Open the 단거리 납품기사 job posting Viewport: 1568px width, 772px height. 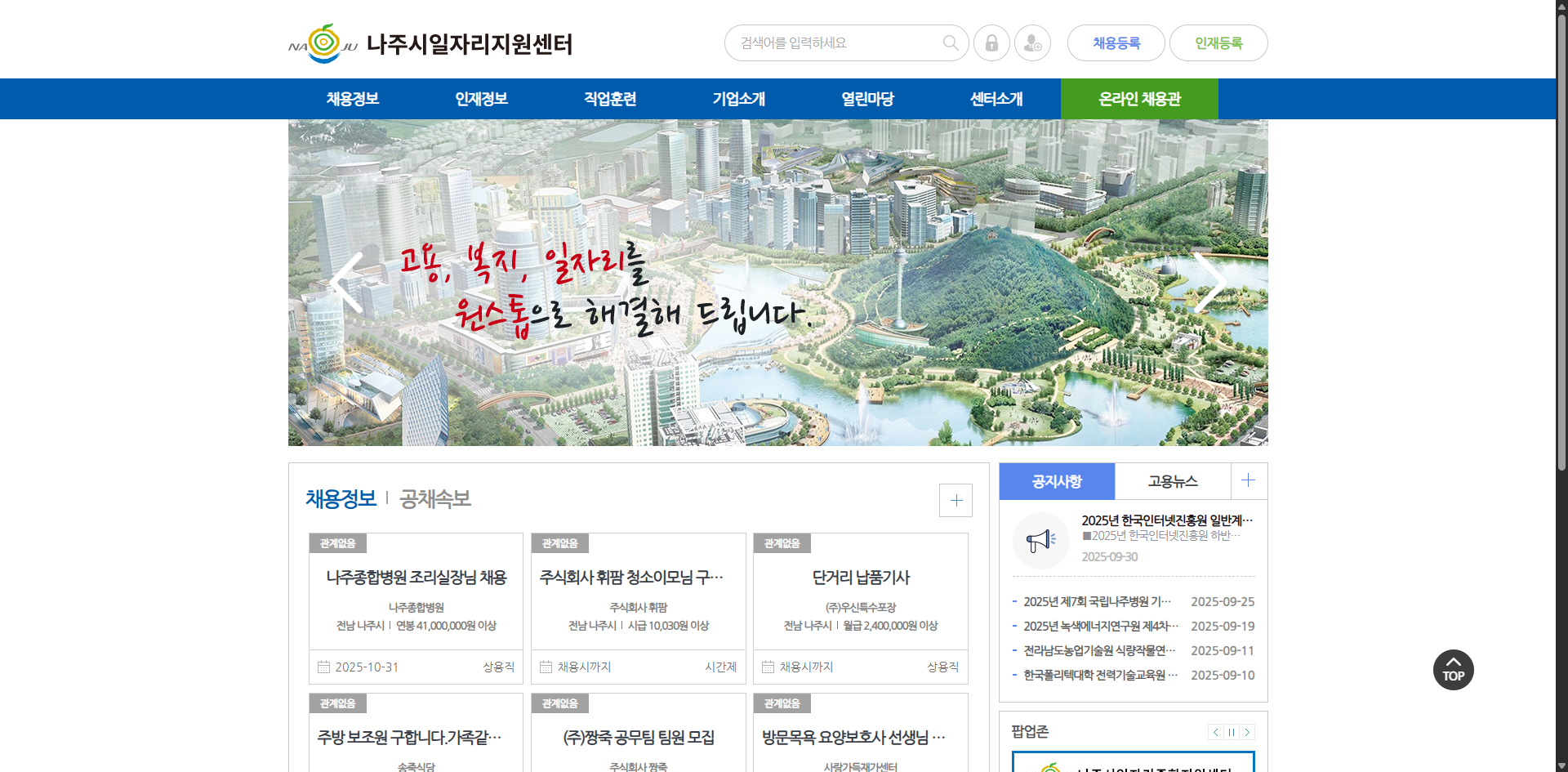[x=861, y=578]
